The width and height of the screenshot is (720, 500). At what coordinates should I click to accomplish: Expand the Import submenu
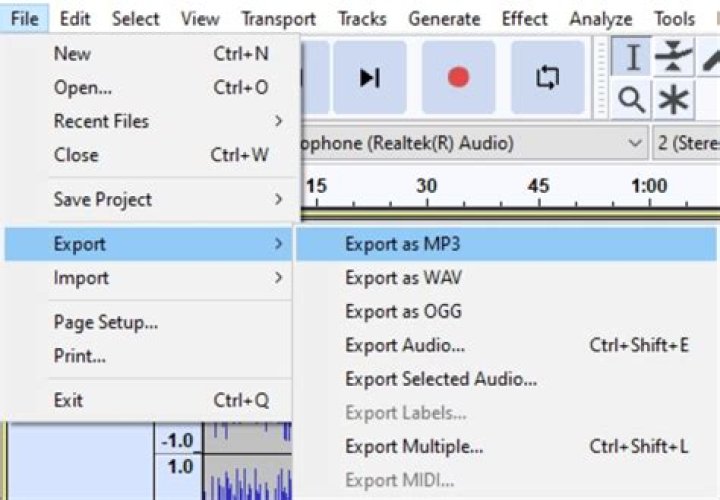coord(148,278)
